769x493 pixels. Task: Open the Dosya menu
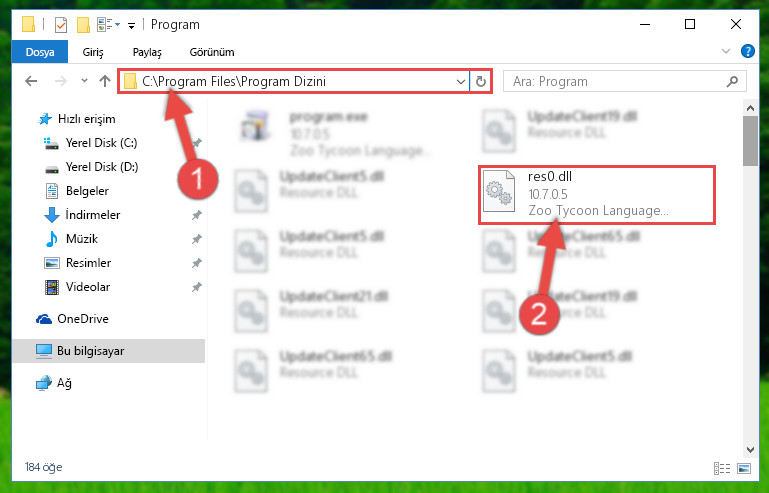(x=40, y=52)
